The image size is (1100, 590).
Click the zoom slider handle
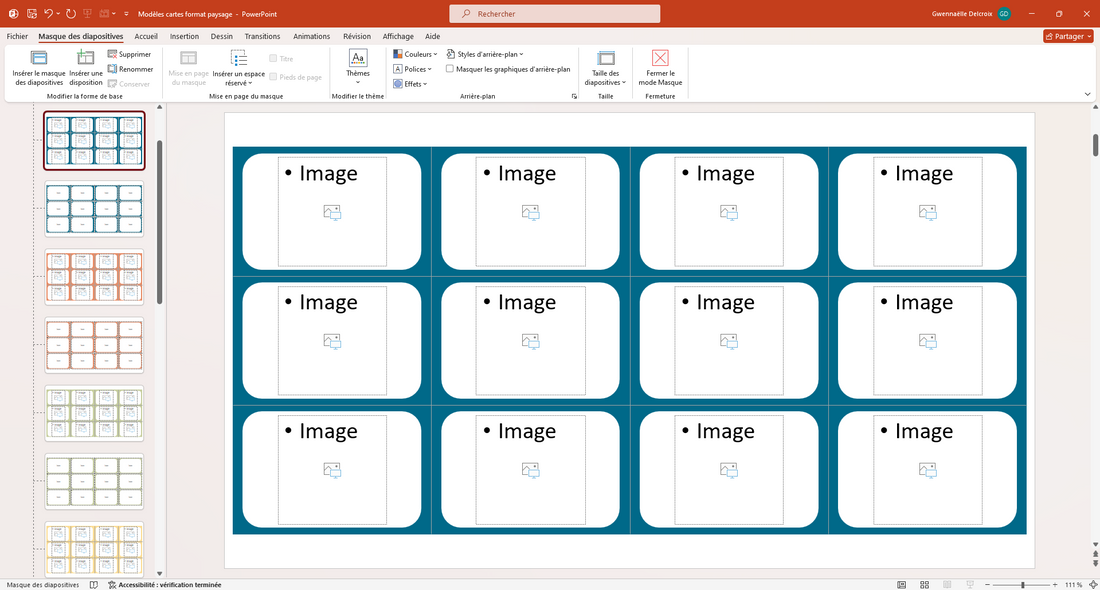(1023, 584)
